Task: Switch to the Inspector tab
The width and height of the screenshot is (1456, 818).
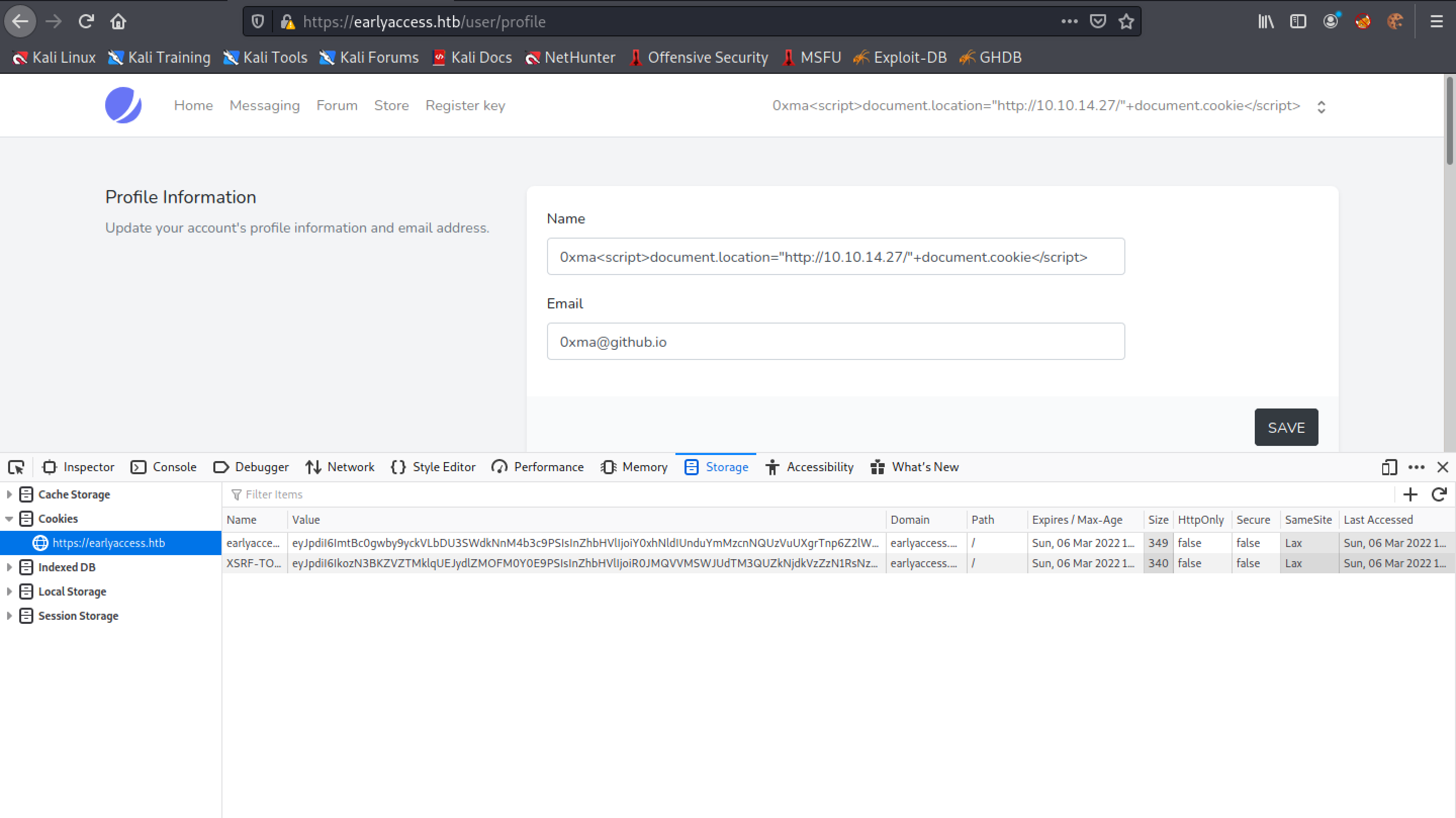Action: (x=78, y=467)
